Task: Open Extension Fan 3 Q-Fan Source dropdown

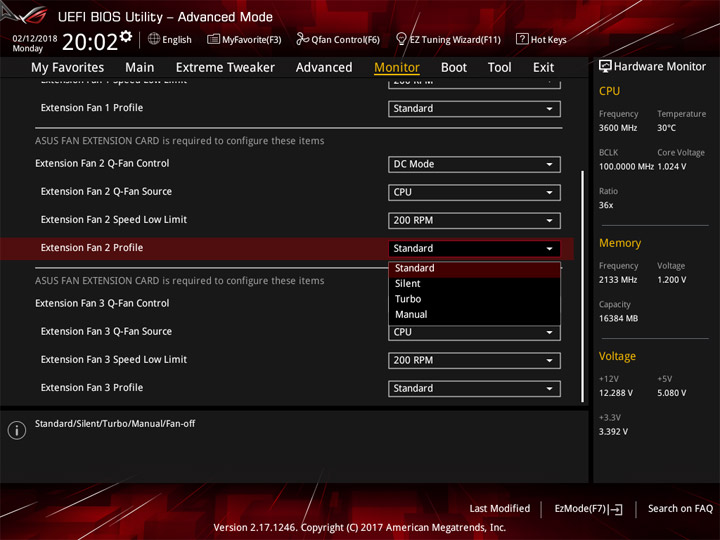Action: tap(474, 332)
